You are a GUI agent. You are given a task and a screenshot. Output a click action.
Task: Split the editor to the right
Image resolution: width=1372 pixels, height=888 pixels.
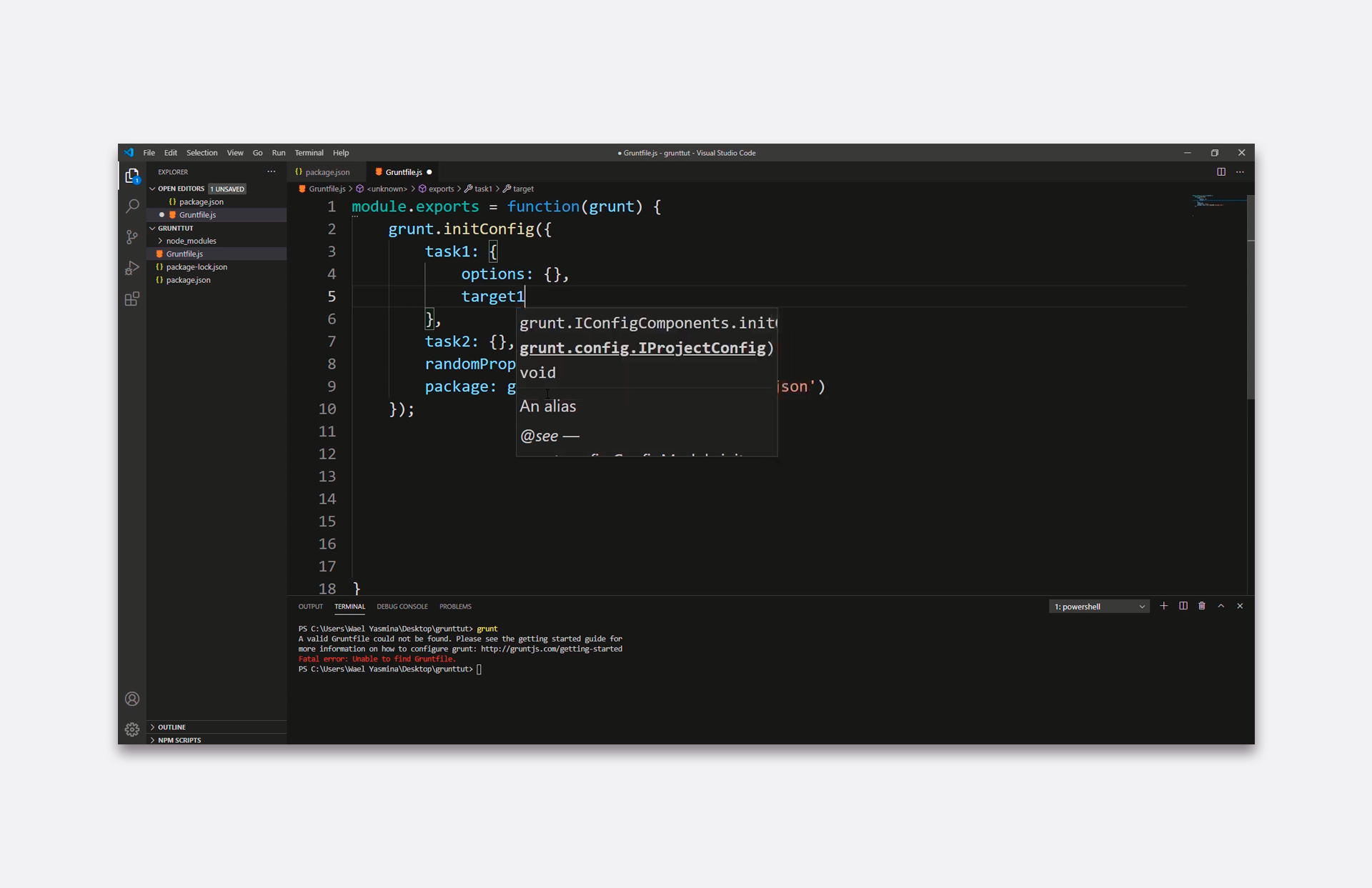pos(1221,172)
